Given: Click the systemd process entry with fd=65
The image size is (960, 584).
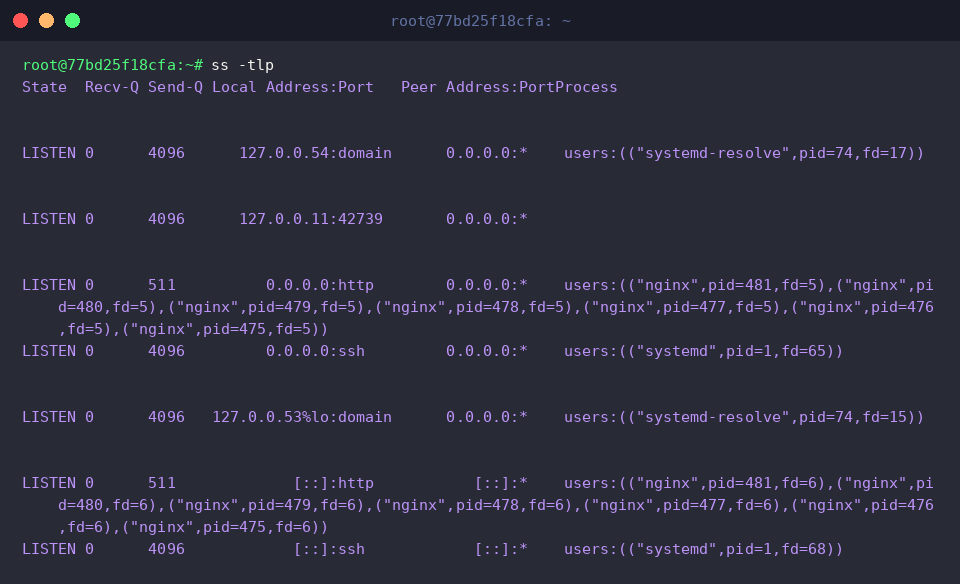Looking at the screenshot, I should coord(703,351).
